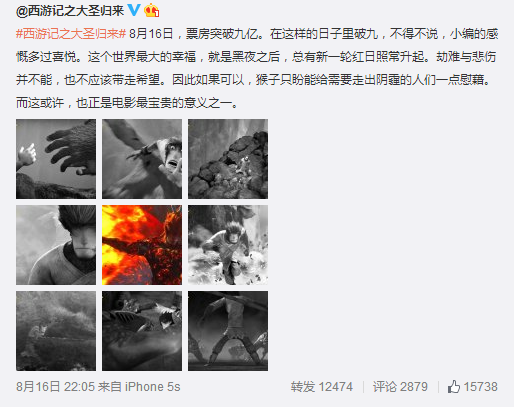
Task: Open the thumbnail of the monkey running through debris
Action: click(x=228, y=245)
